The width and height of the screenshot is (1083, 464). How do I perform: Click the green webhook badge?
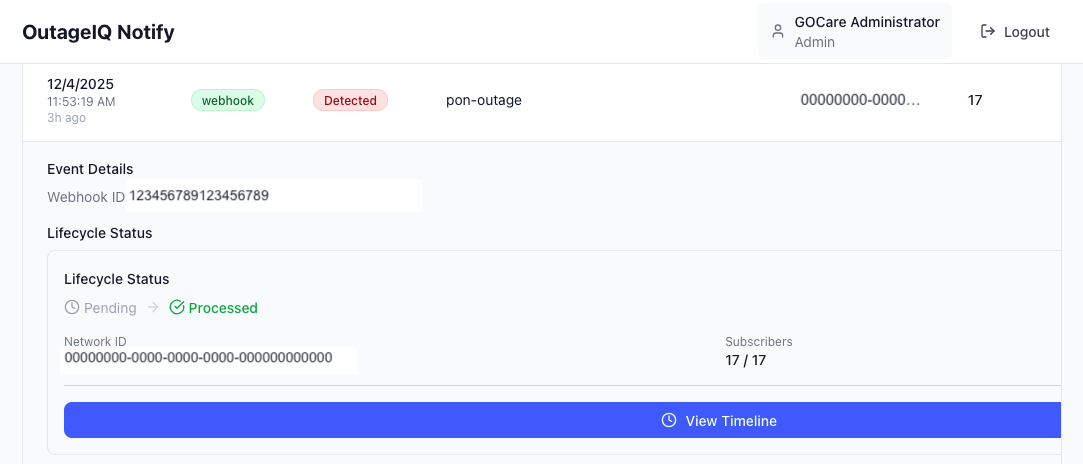pos(228,100)
